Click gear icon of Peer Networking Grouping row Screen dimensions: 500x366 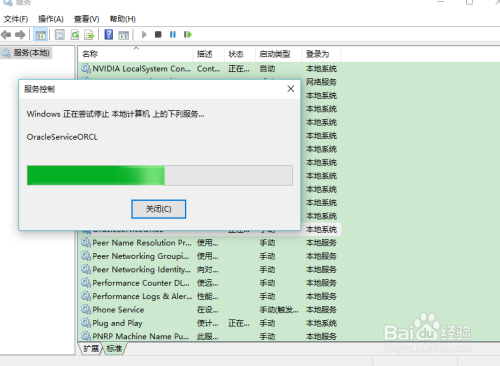click(86, 256)
